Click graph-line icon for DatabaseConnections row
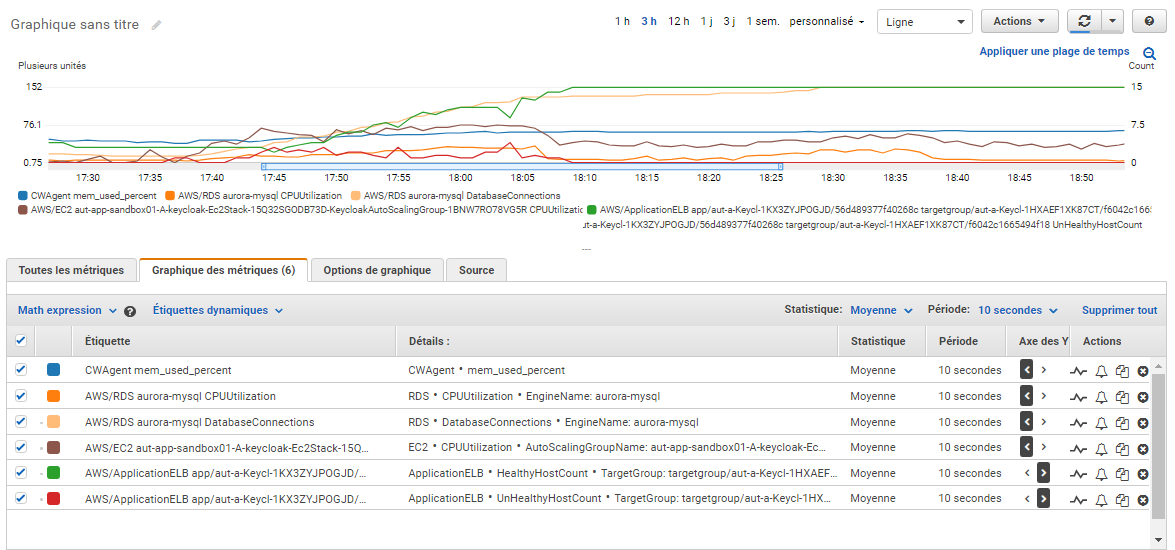The width and height of the screenshot is (1175, 550). pos(1078,423)
